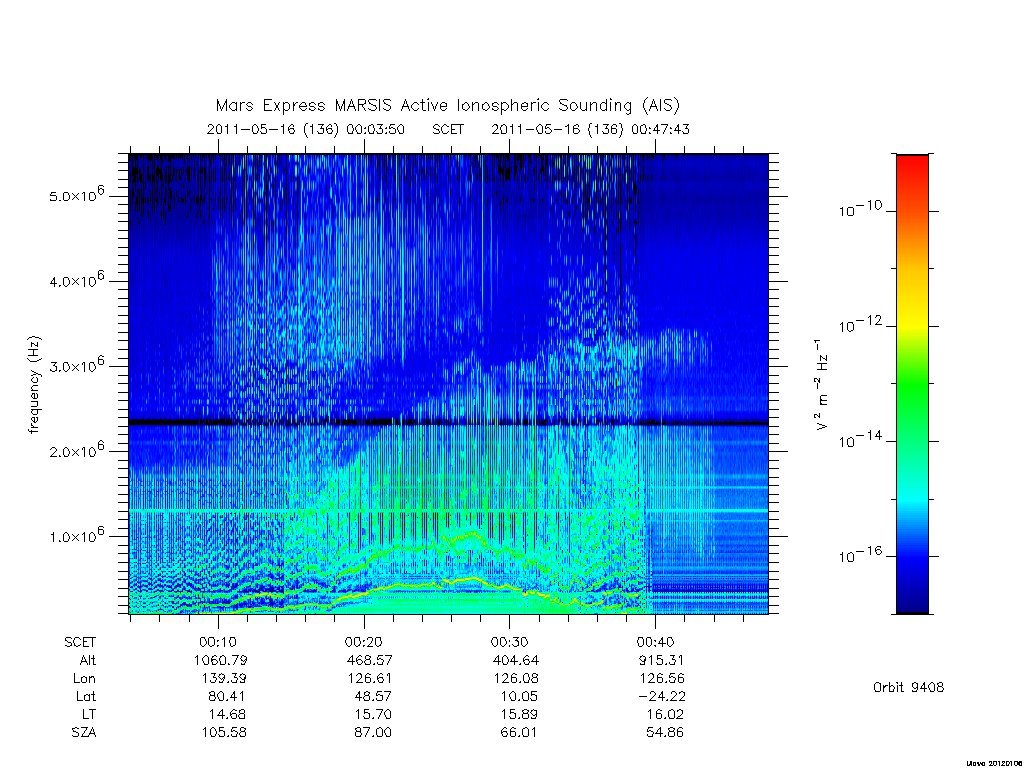Click the y-axis tick label 5.0×10^6

point(76,195)
